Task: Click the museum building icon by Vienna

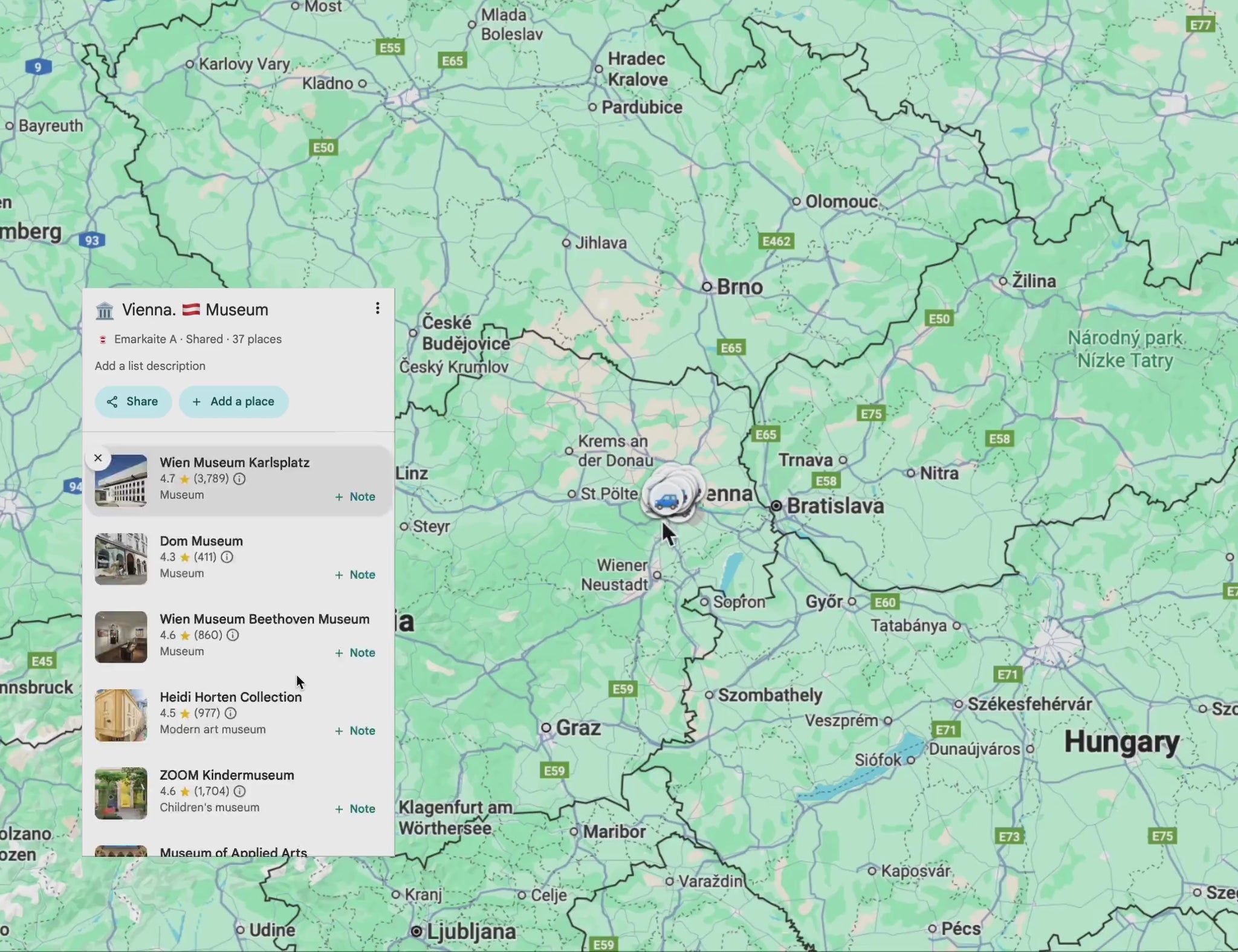Action: [x=105, y=311]
